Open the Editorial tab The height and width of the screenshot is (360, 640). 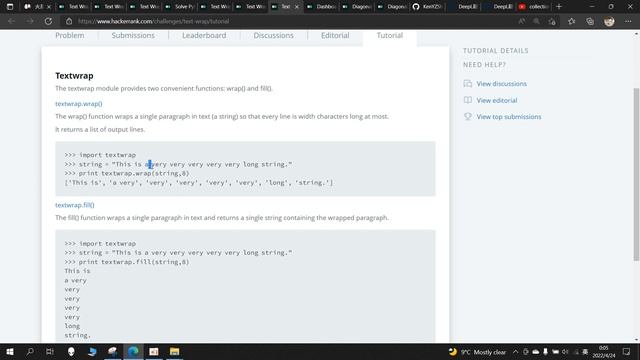point(335,36)
